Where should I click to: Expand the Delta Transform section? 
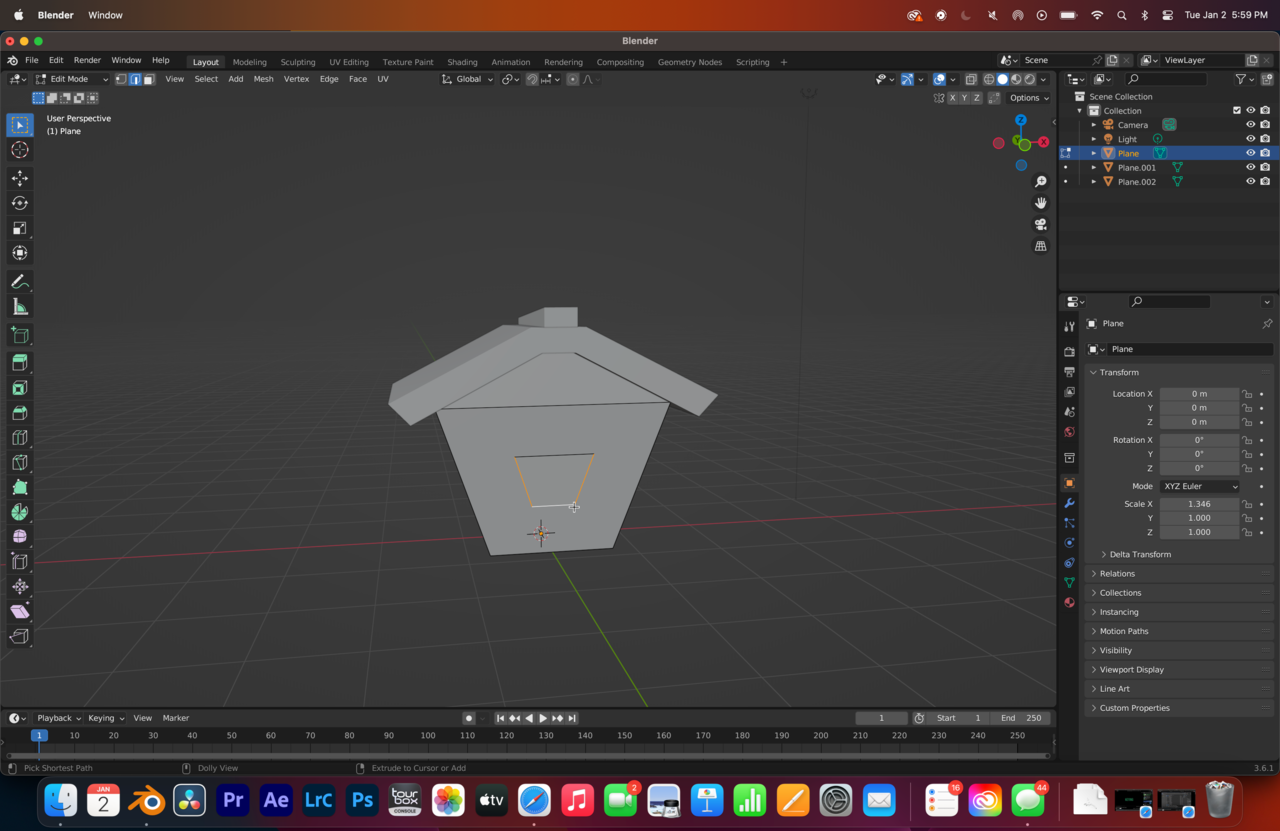(x=1139, y=554)
